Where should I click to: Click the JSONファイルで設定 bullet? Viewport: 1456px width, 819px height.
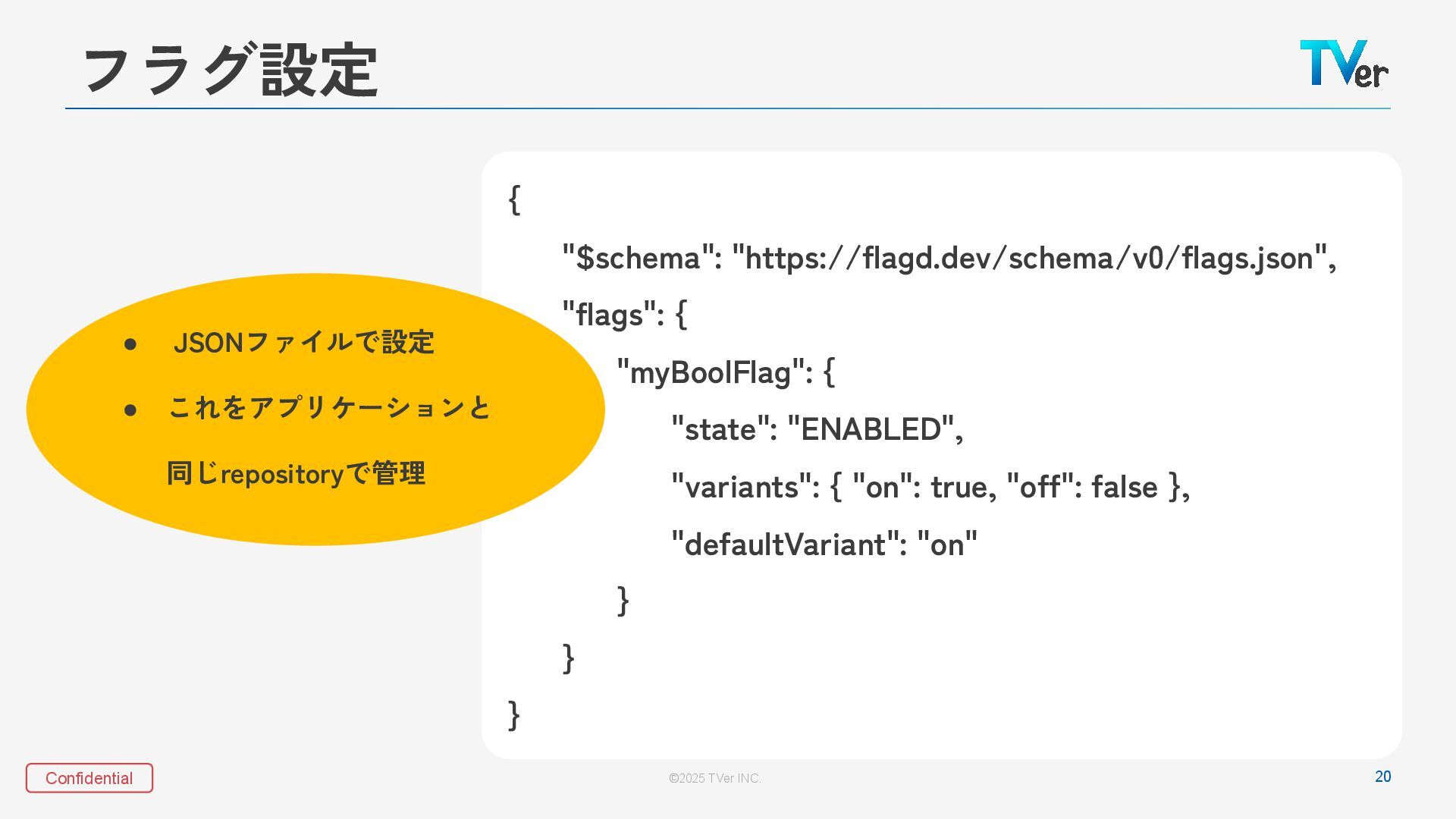303,343
